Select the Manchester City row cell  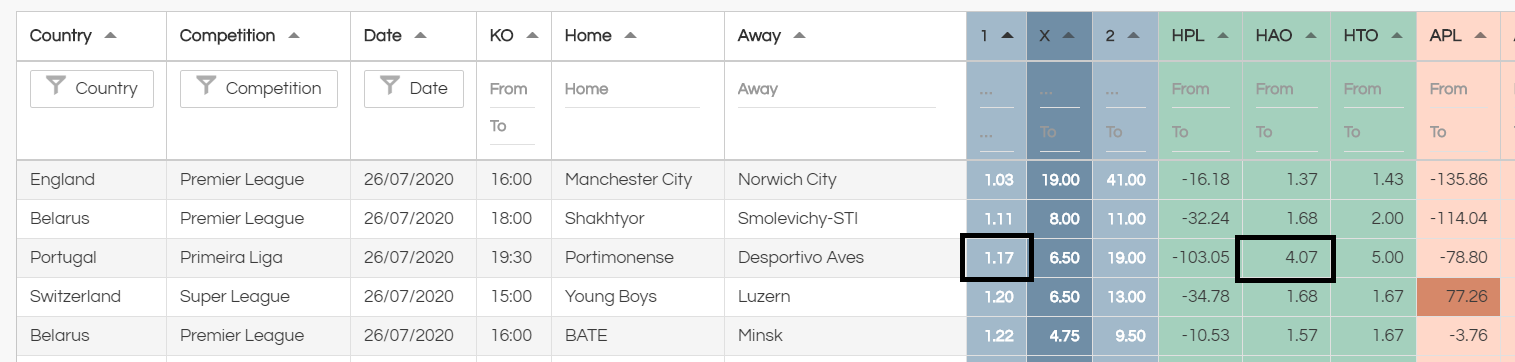coord(638,180)
